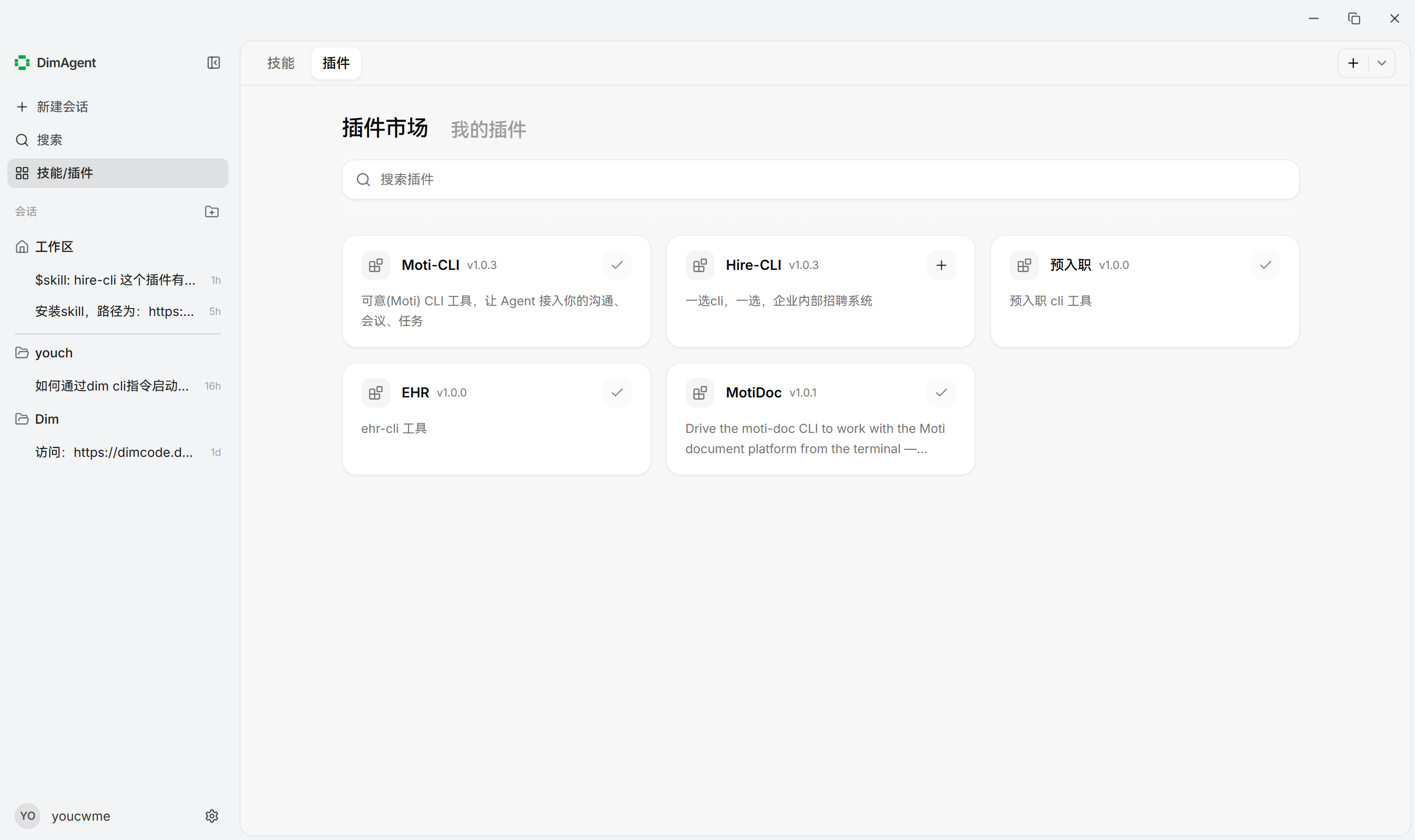The image size is (1415, 840).
Task: Click the grid icon of 技能/插件
Action: click(x=22, y=173)
